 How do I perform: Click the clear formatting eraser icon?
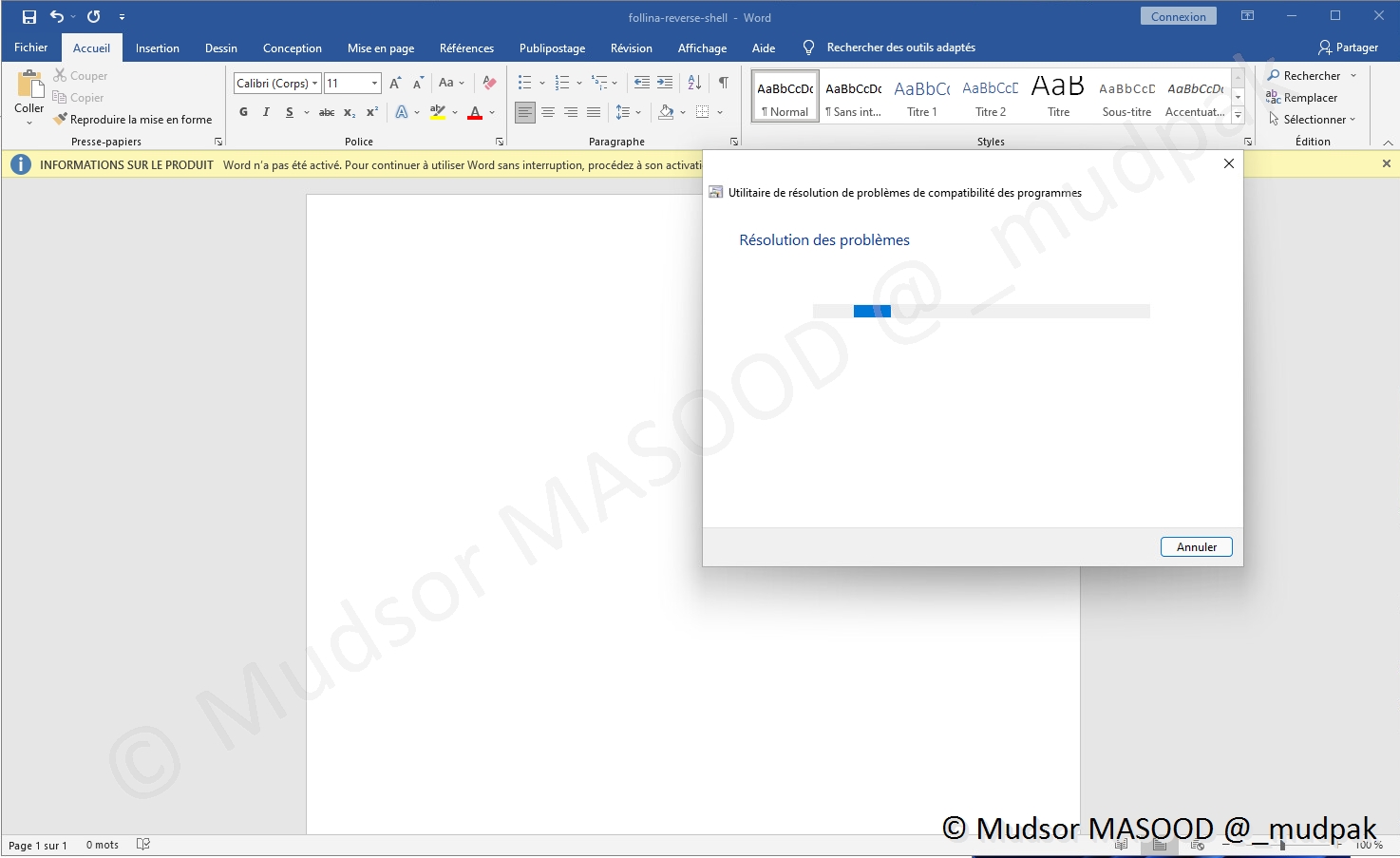(x=489, y=83)
